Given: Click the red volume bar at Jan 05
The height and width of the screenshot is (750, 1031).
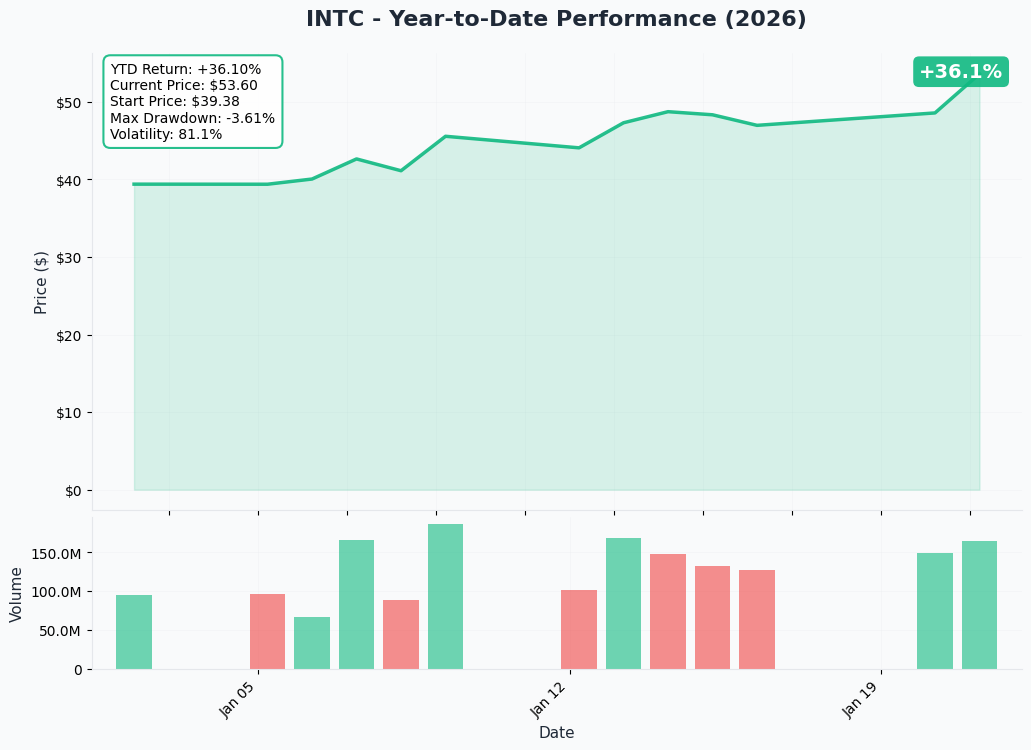Looking at the screenshot, I should coord(268,632).
